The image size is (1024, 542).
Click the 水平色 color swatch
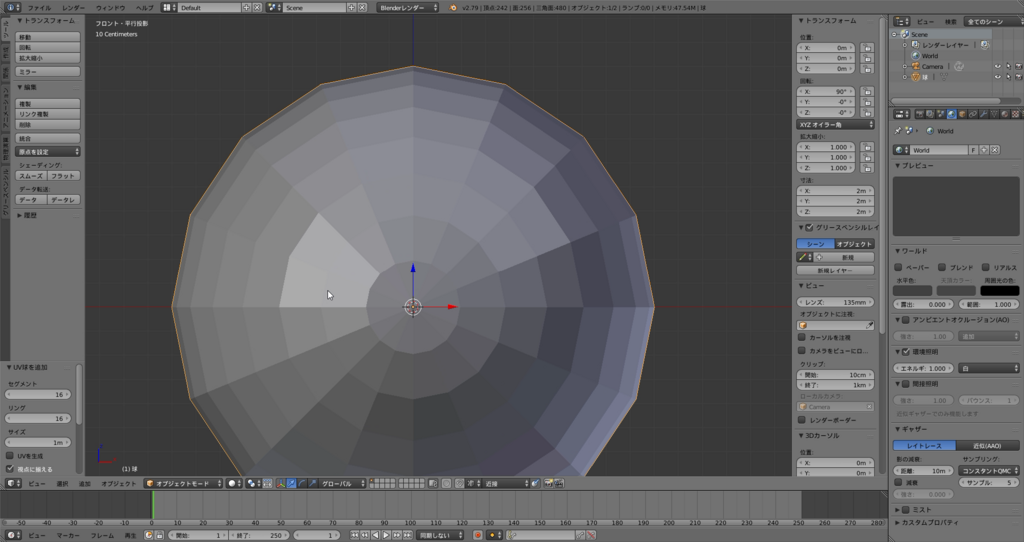pyautogui.click(x=912, y=291)
